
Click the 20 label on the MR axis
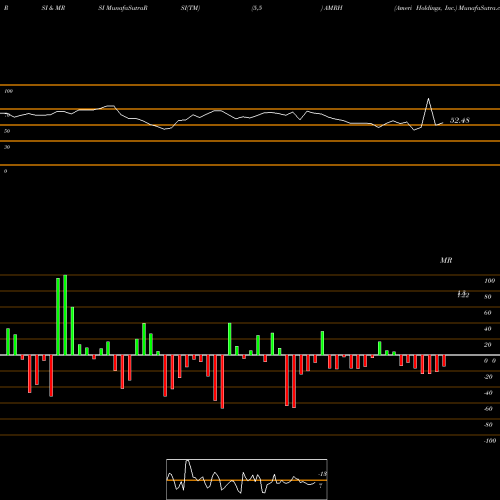pyautogui.click(x=488, y=345)
